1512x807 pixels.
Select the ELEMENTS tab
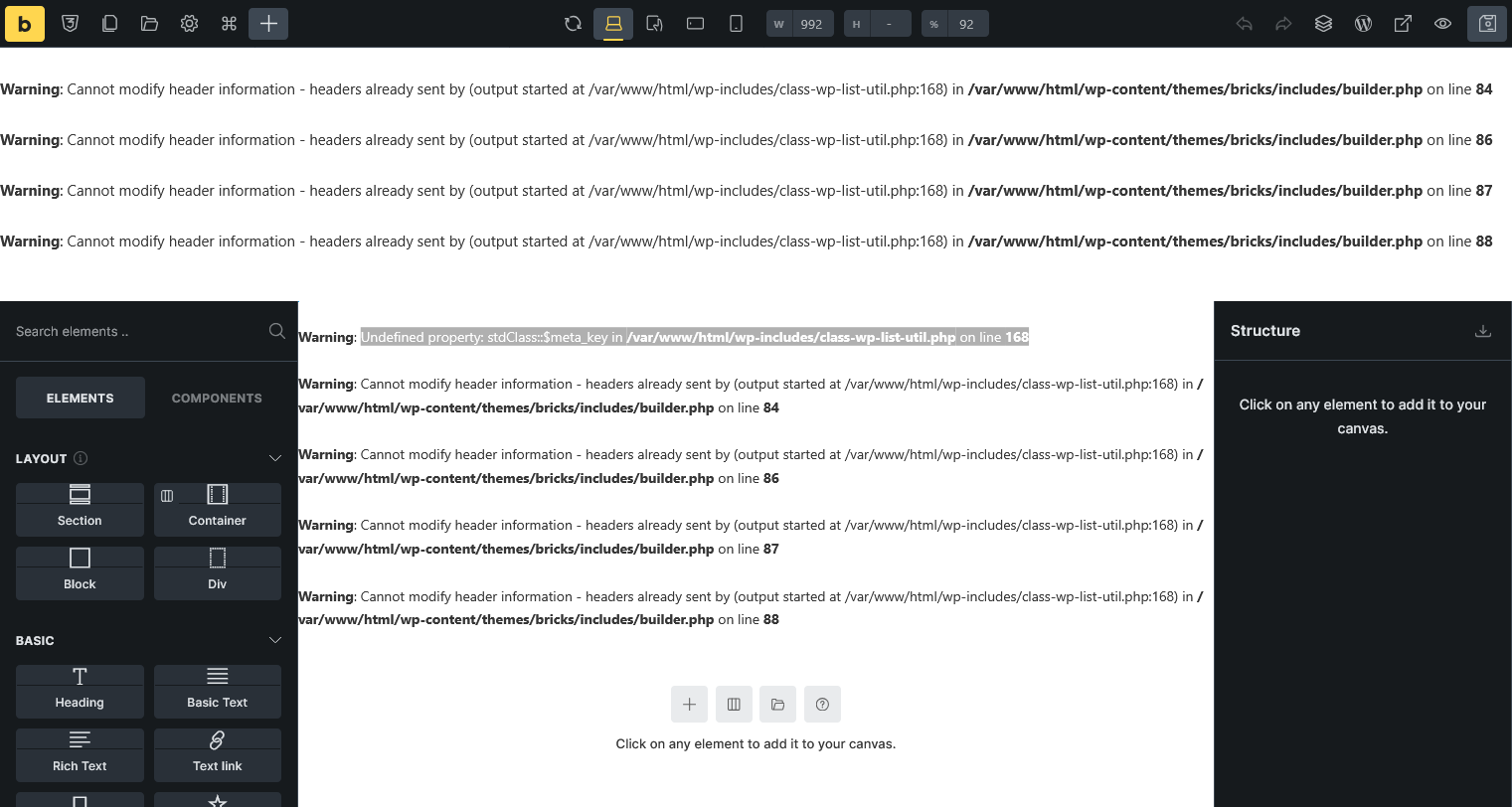[x=80, y=398]
